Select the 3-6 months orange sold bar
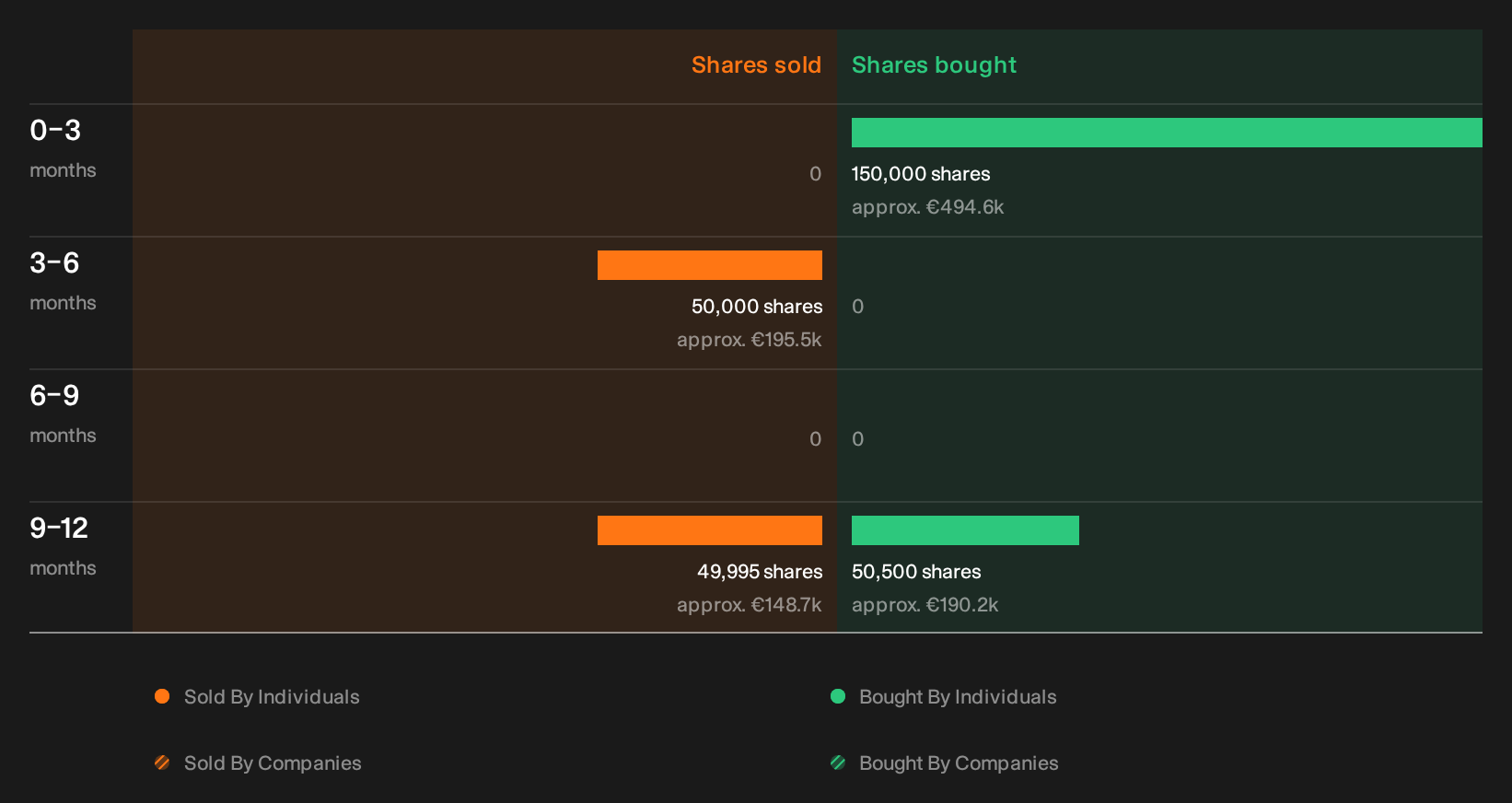The width and height of the screenshot is (1512, 803). point(710,265)
